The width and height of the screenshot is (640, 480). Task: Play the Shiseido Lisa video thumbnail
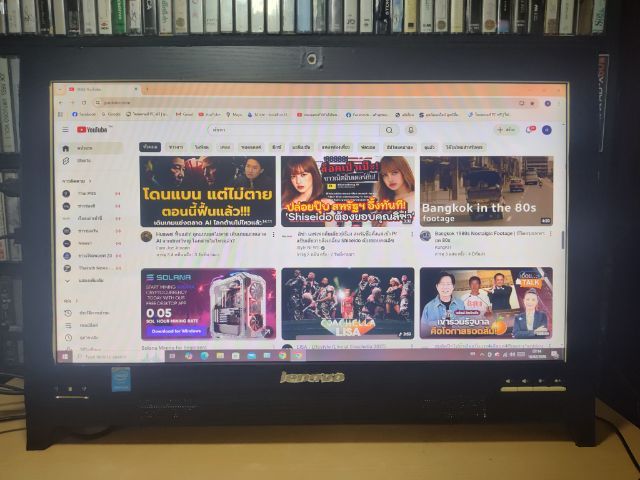pyautogui.click(x=348, y=191)
